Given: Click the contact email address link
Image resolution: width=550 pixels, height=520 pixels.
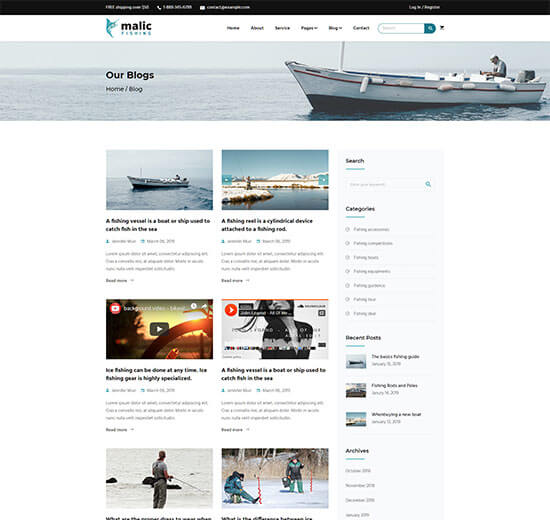Looking at the screenshot, I should pyautogui.click(x=228, y=7).
